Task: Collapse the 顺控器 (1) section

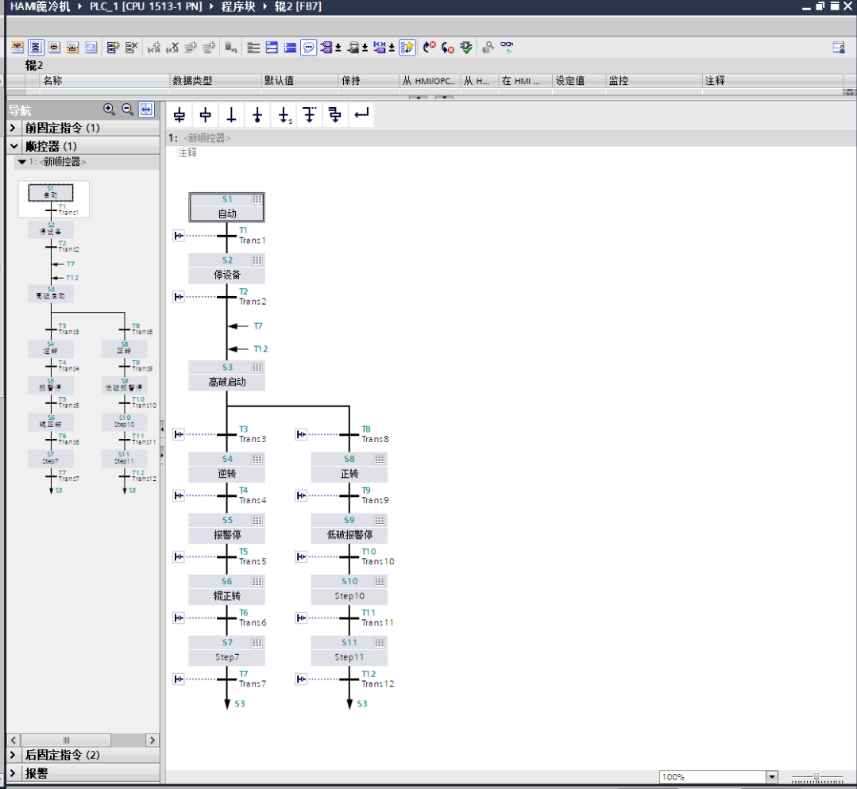Action: point(13,146)
